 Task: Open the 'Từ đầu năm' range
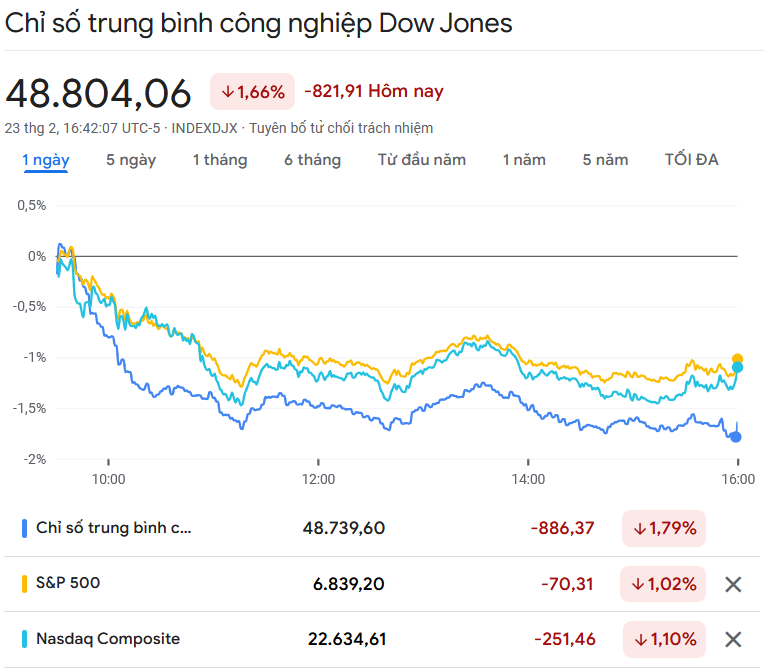pyautogui.click(x=422, y=160)
